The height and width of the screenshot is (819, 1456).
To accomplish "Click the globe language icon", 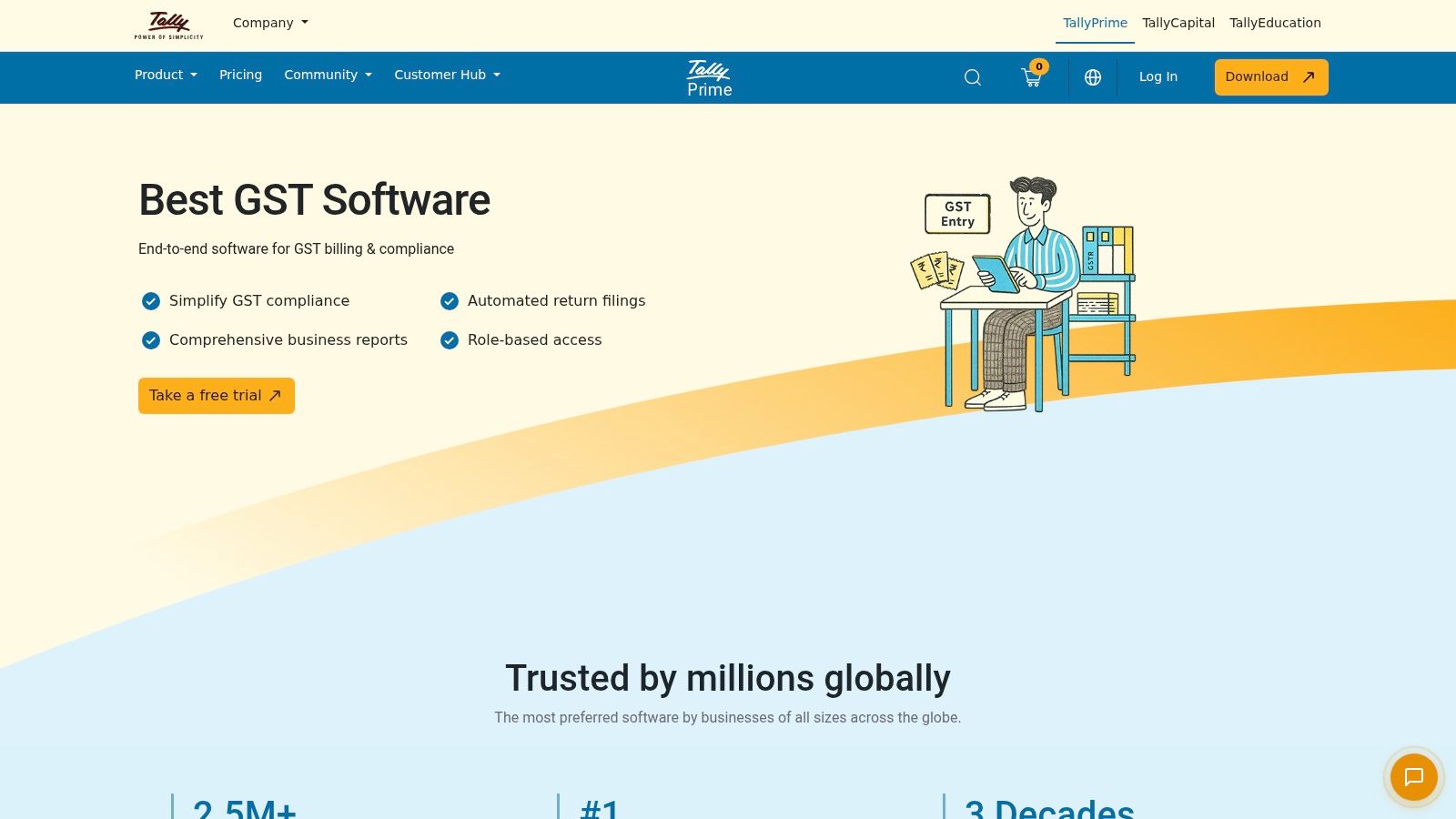I will tap(1093, 77).
